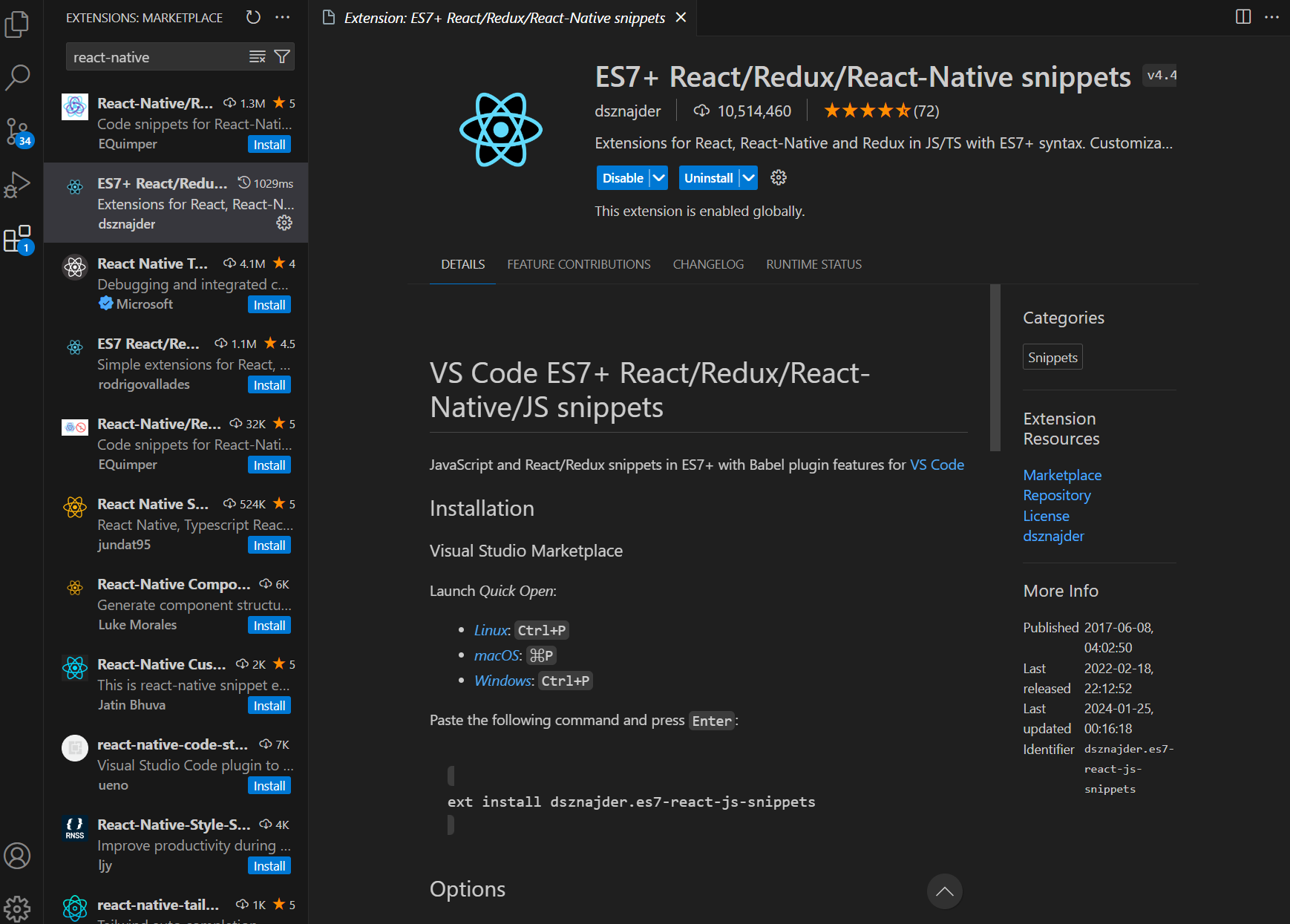Switch to the CHANGELOG tab

click(707, 264)
